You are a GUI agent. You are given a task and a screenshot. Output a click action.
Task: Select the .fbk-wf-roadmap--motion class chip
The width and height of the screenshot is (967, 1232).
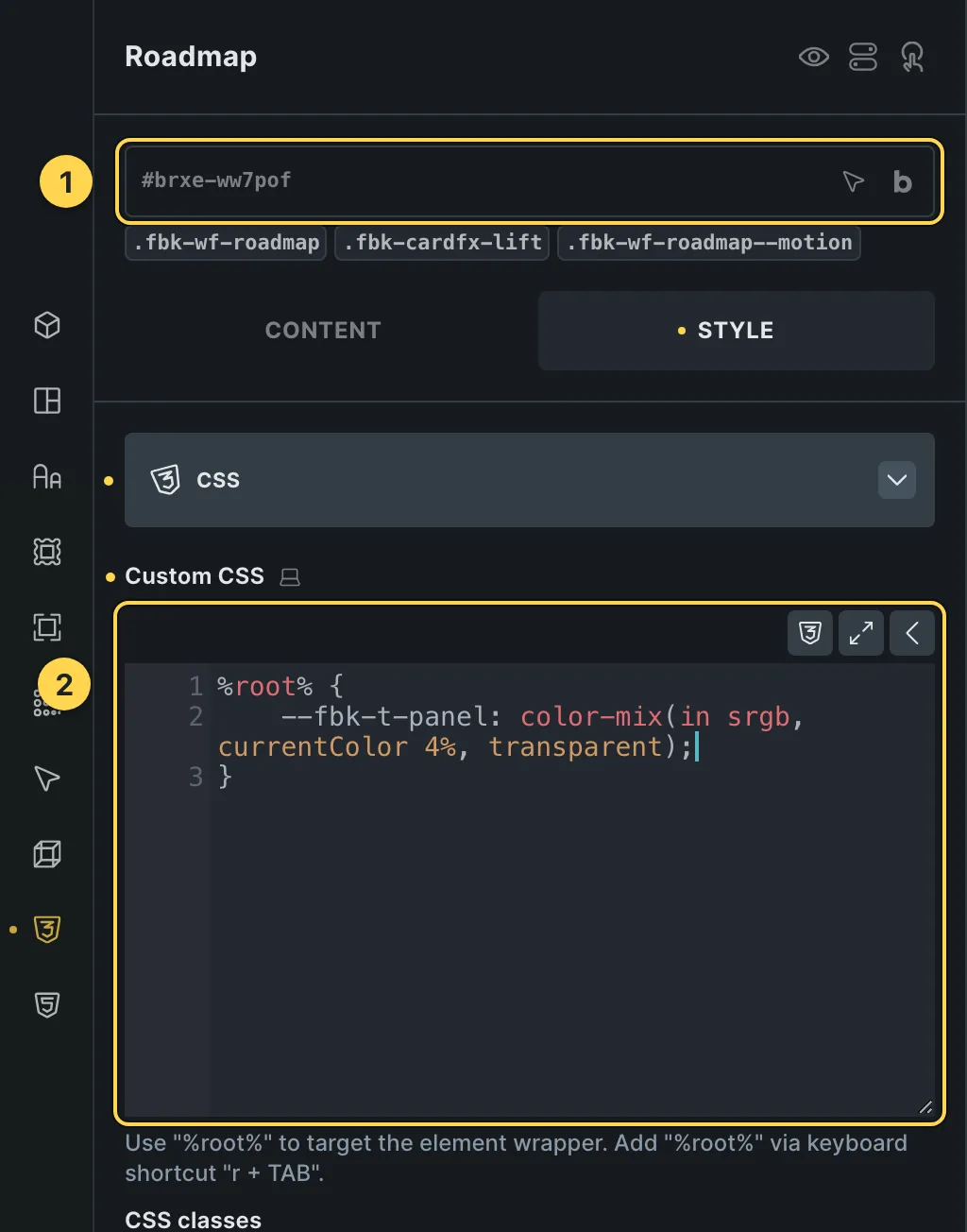tap(709, 243)
